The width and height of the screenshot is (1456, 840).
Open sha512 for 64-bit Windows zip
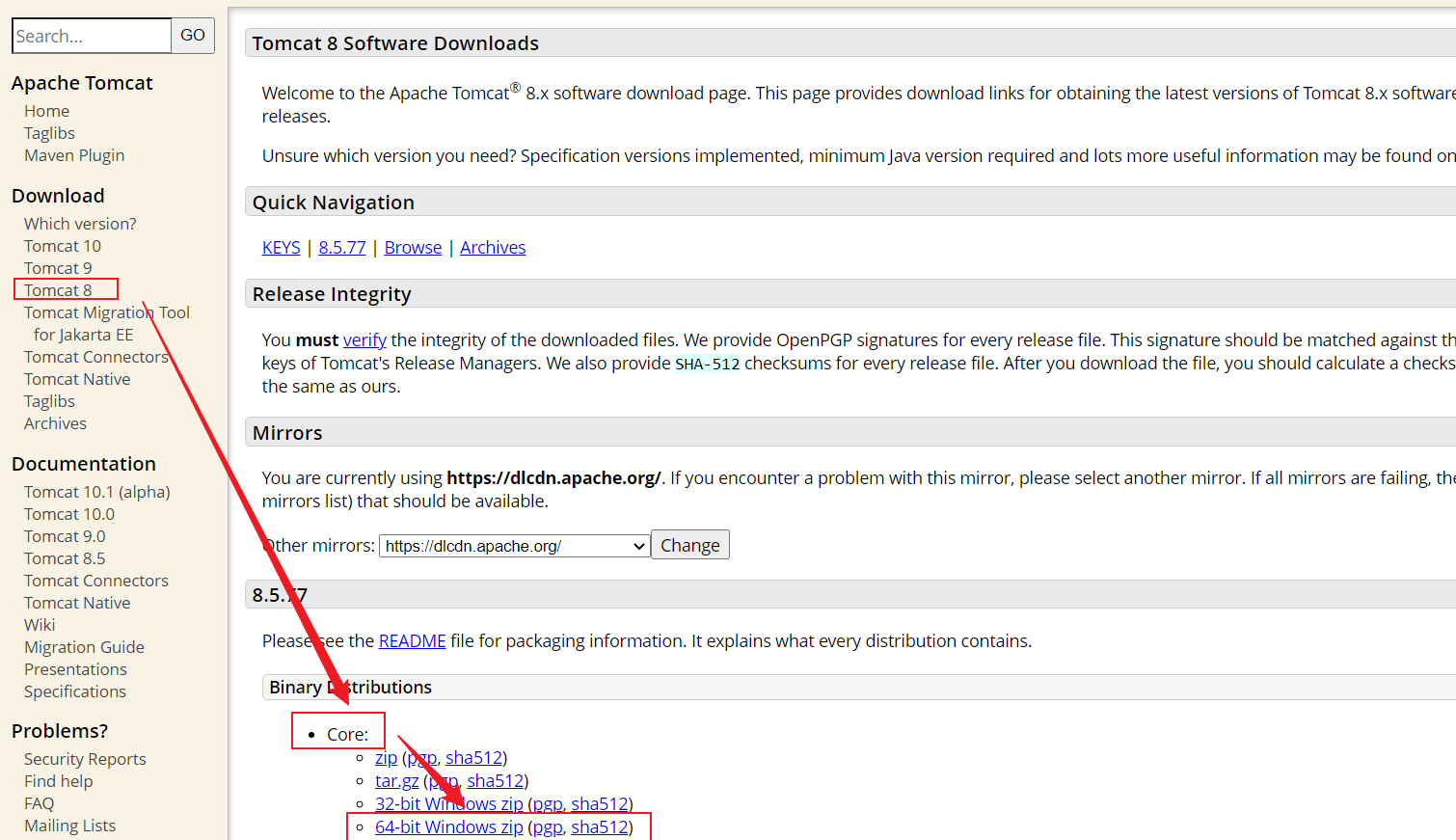click(600, 827)
